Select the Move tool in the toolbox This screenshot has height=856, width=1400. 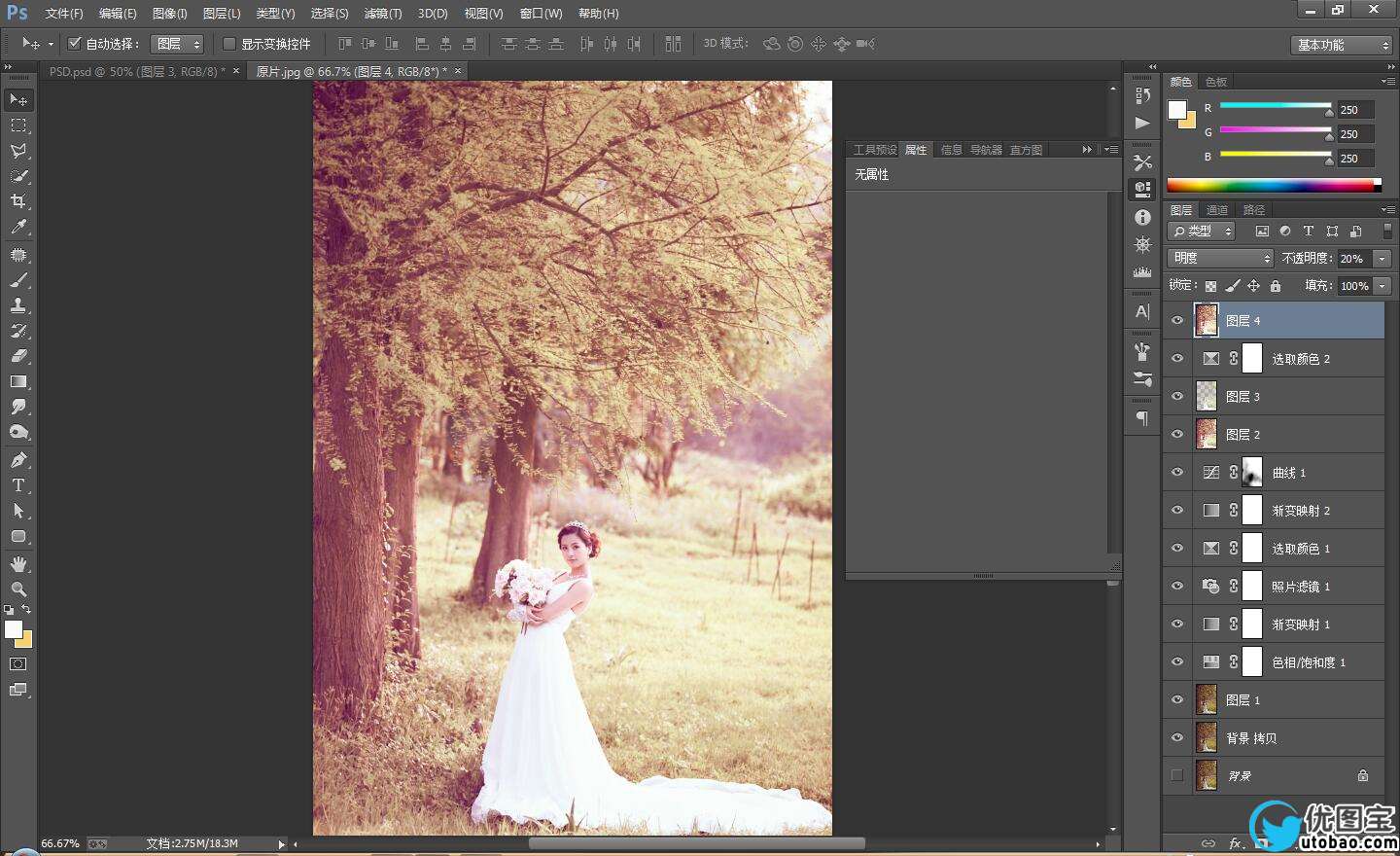click(x=18, y=100)
